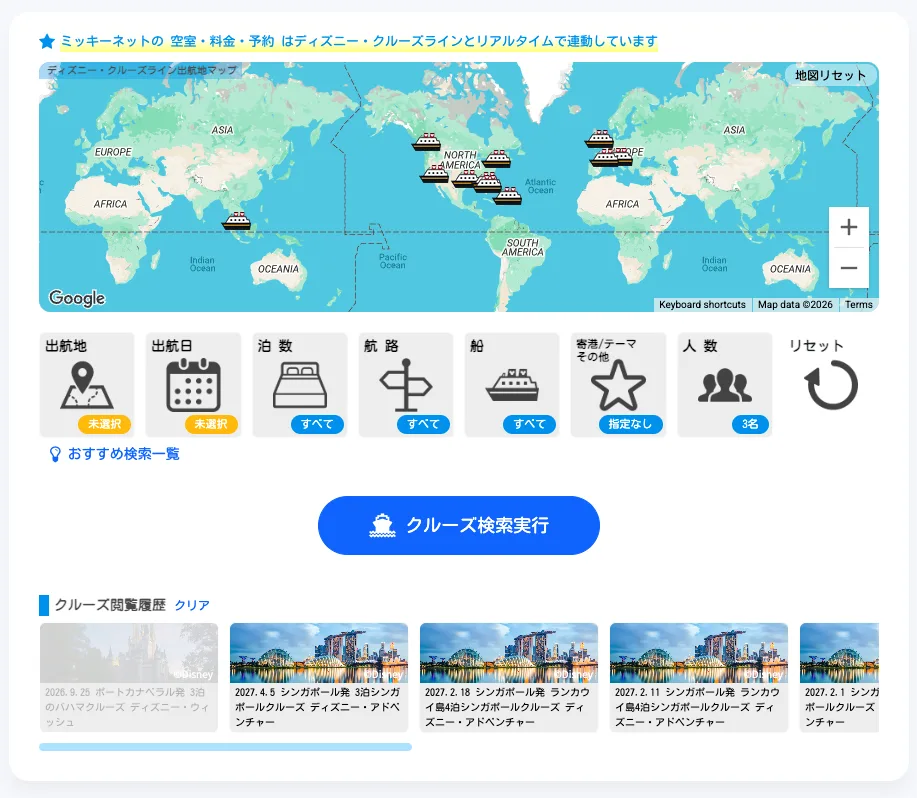Open the 2026.9.25 Port Canaveral cruise thumbnail
The height and width of the screenshot is (798, 917).
(x=129, y=677)
